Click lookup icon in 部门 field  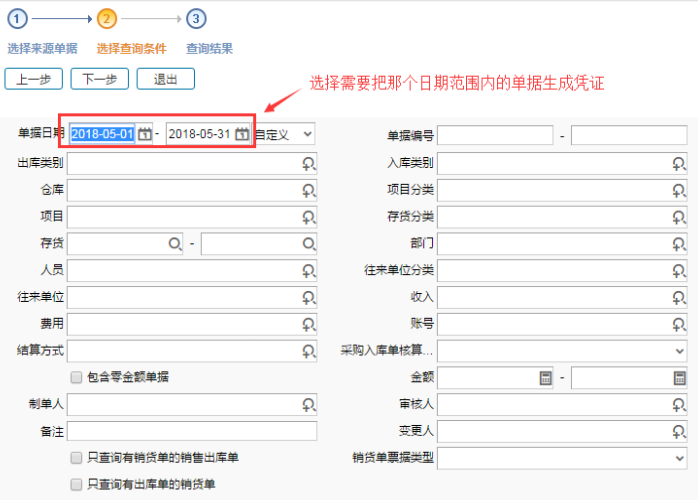[679, 243]
